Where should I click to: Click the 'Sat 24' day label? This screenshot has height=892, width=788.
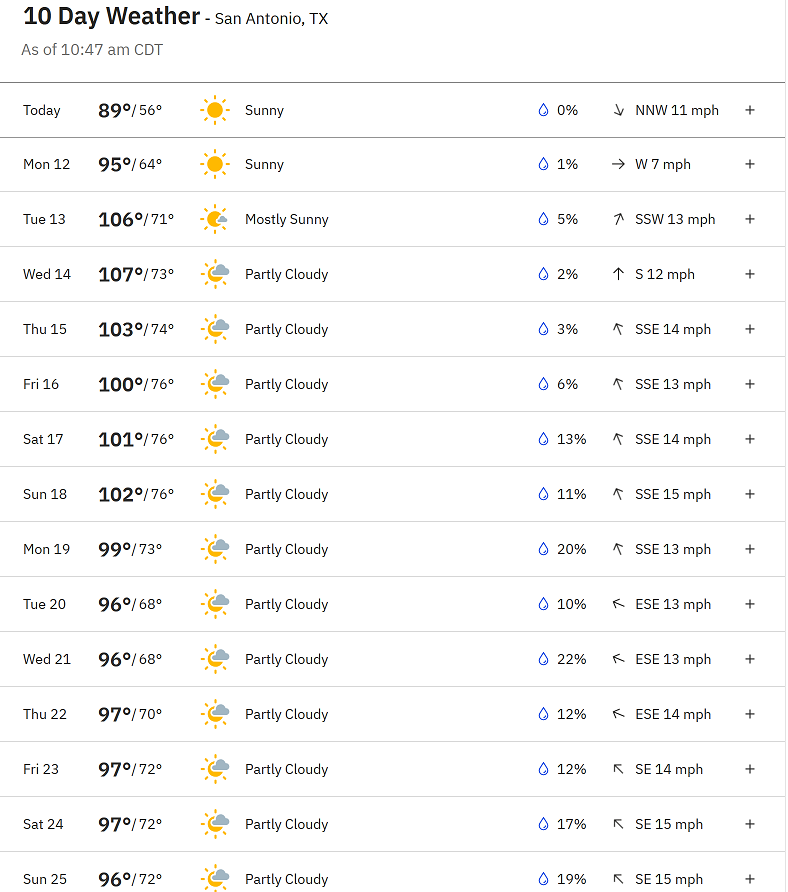click(43, 824)
